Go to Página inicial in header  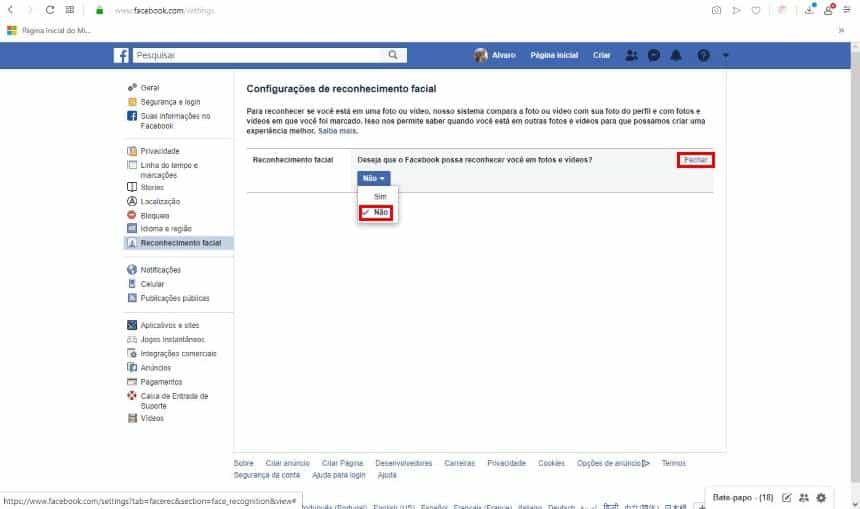pos(554,55)
